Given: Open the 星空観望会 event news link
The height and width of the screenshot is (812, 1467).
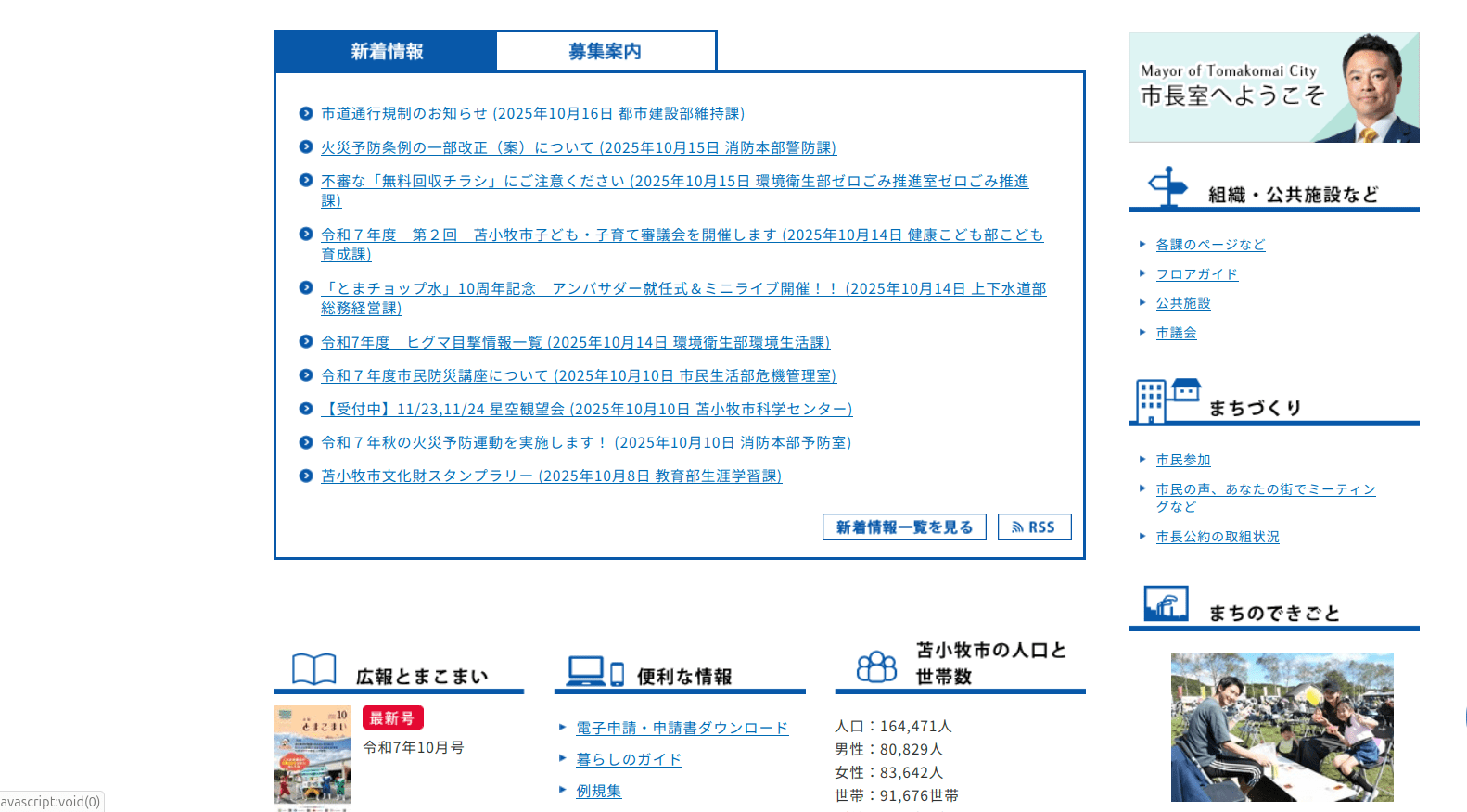Looking at the screenshot, I should [586, 410].
